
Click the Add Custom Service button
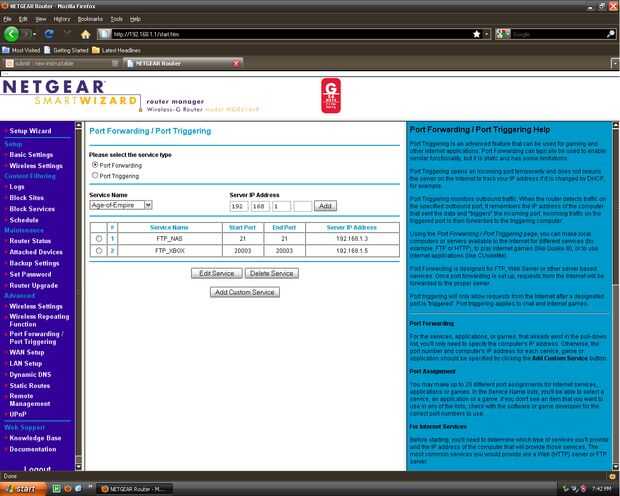pos(245,292)
